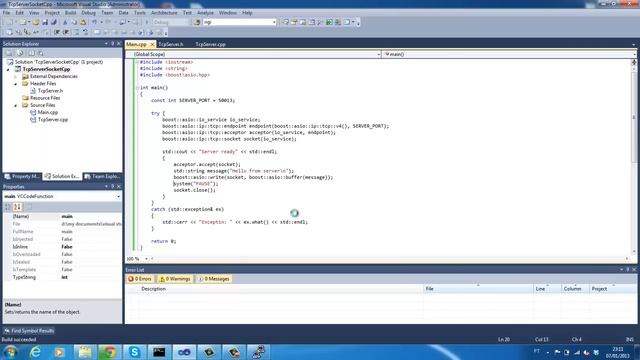
Task: Toggle the 0 Errors filter
Action: (140, 279)
